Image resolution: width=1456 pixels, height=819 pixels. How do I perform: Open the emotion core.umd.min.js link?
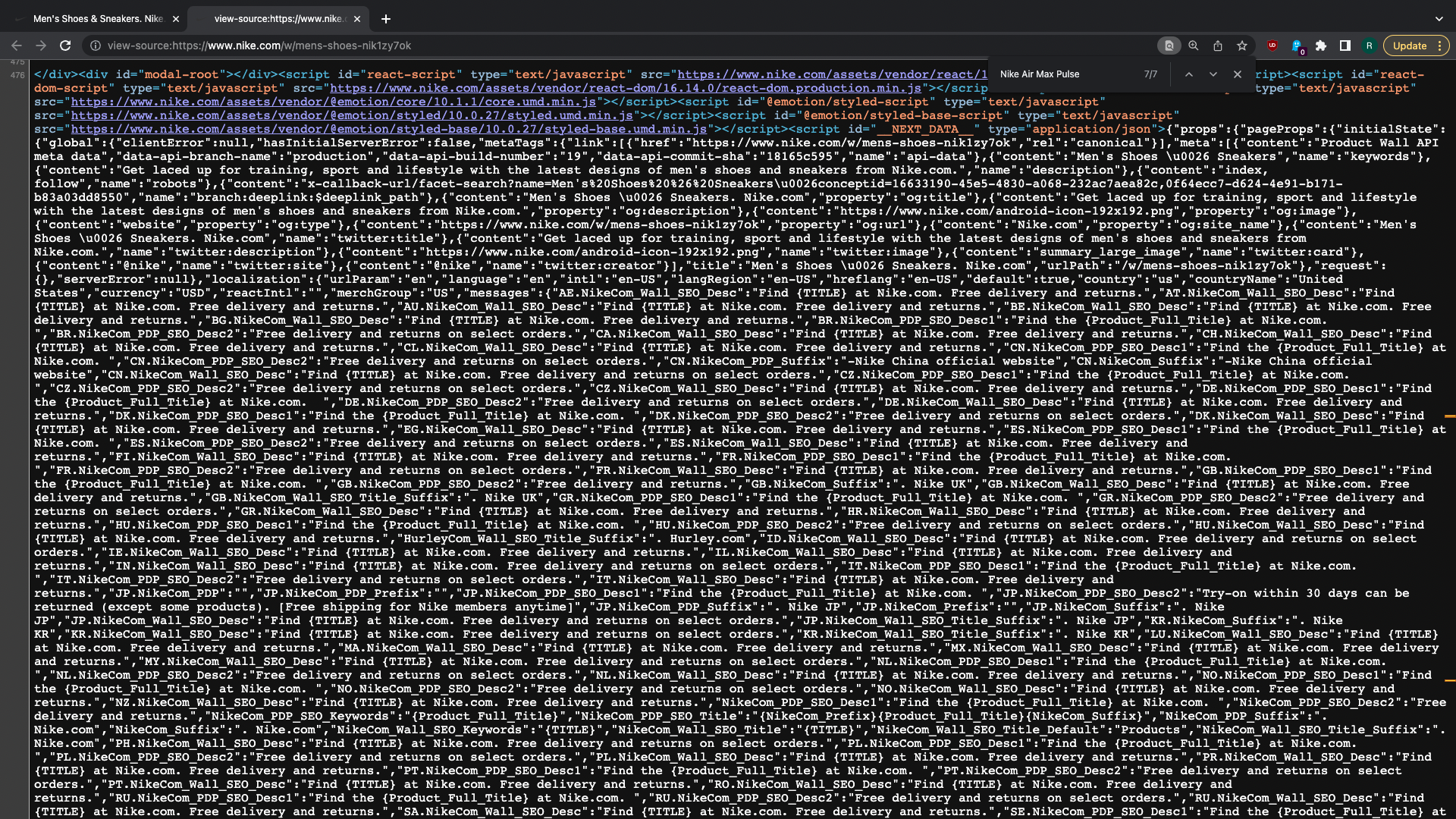334,102
